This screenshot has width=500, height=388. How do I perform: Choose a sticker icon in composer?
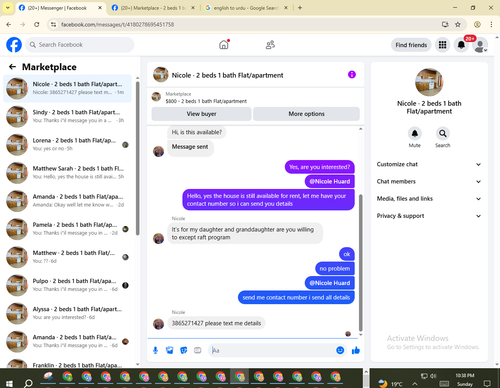click(183, 350)
